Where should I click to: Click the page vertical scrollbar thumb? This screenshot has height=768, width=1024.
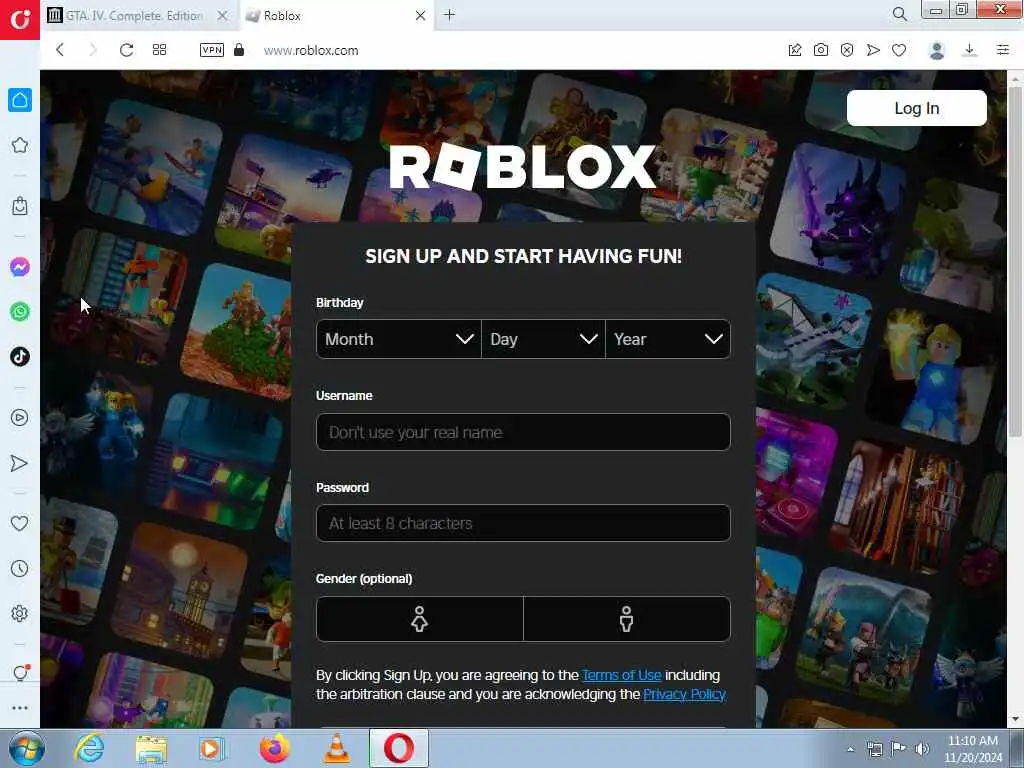click(x=1015, y=261)
